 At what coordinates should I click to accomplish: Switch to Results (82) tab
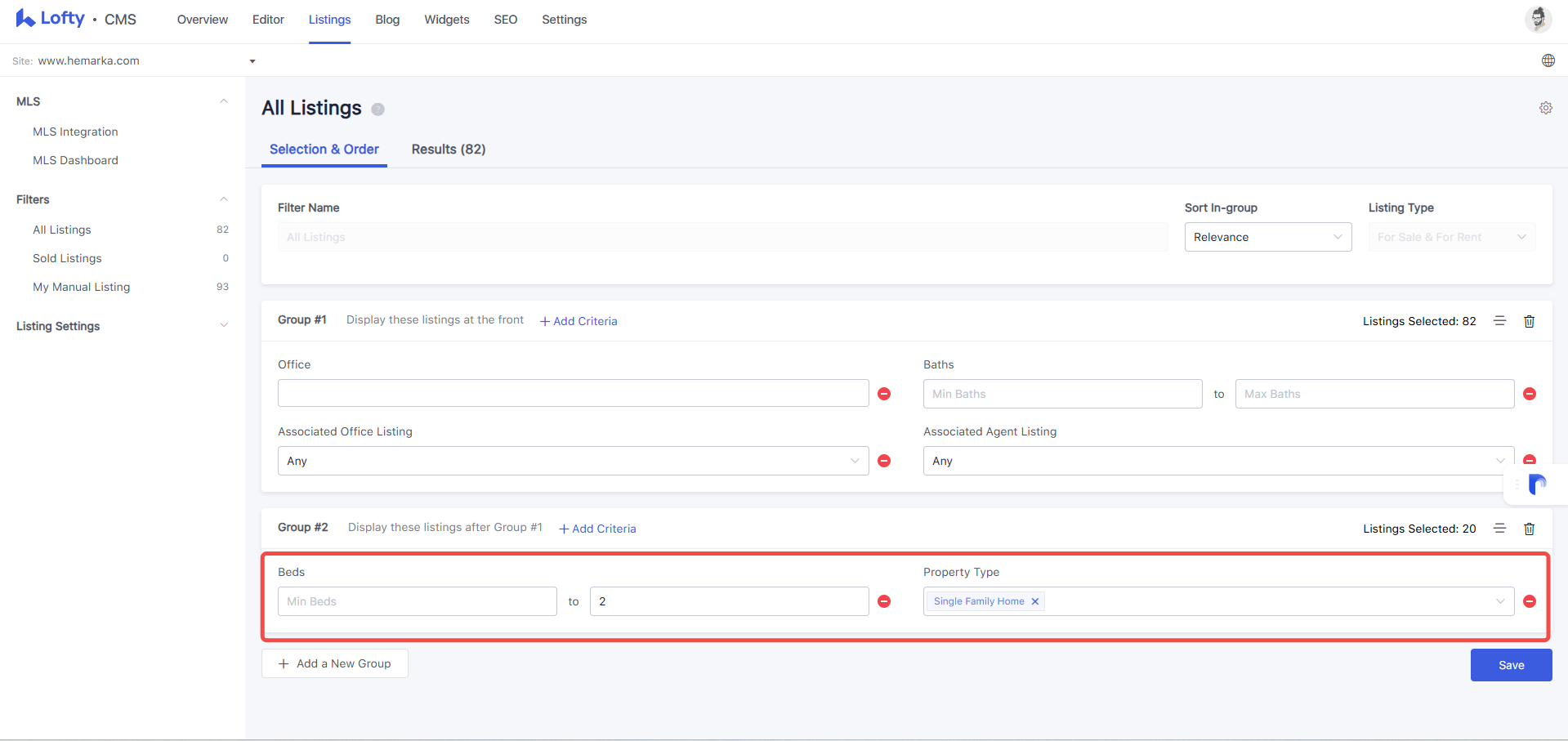[449, 150]
